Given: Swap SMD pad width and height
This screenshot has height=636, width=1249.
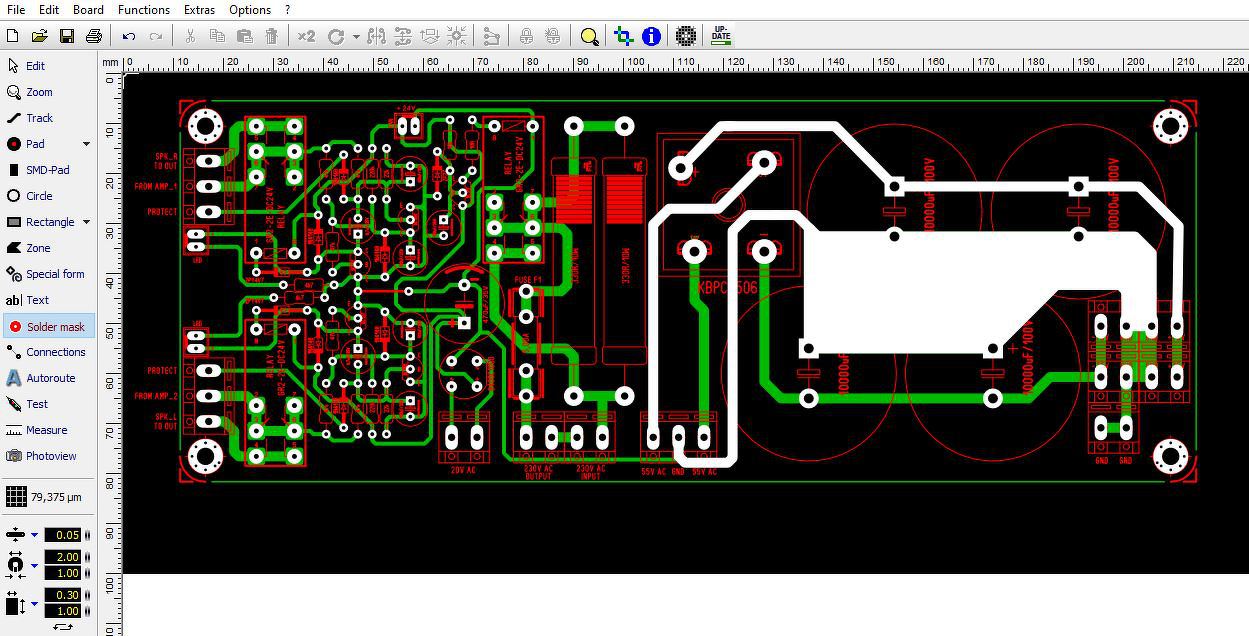Looking at the screenshot, I should coord(63,627).
